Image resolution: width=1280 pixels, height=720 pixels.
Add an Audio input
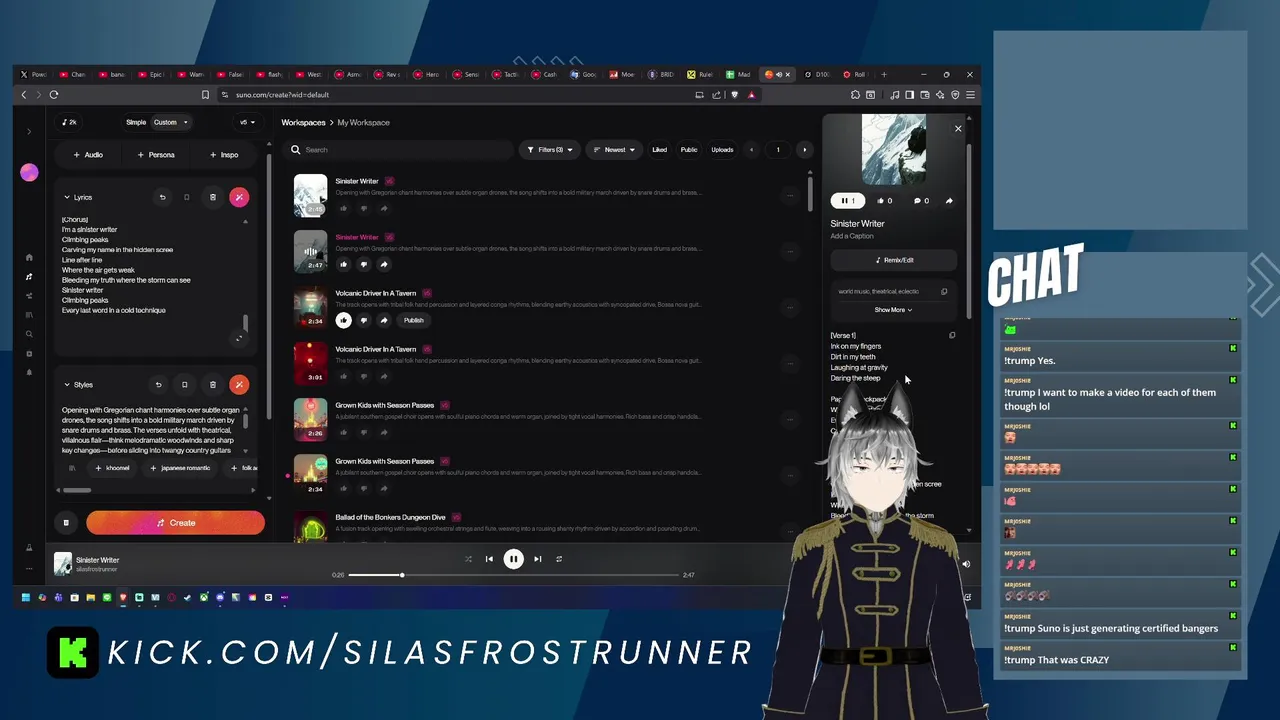click(88, 155)
